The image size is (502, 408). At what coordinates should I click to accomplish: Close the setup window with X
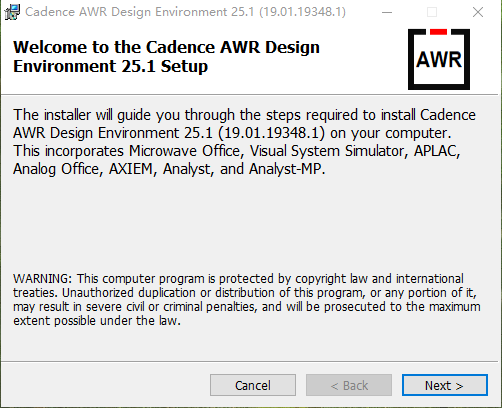pos(478,12)
